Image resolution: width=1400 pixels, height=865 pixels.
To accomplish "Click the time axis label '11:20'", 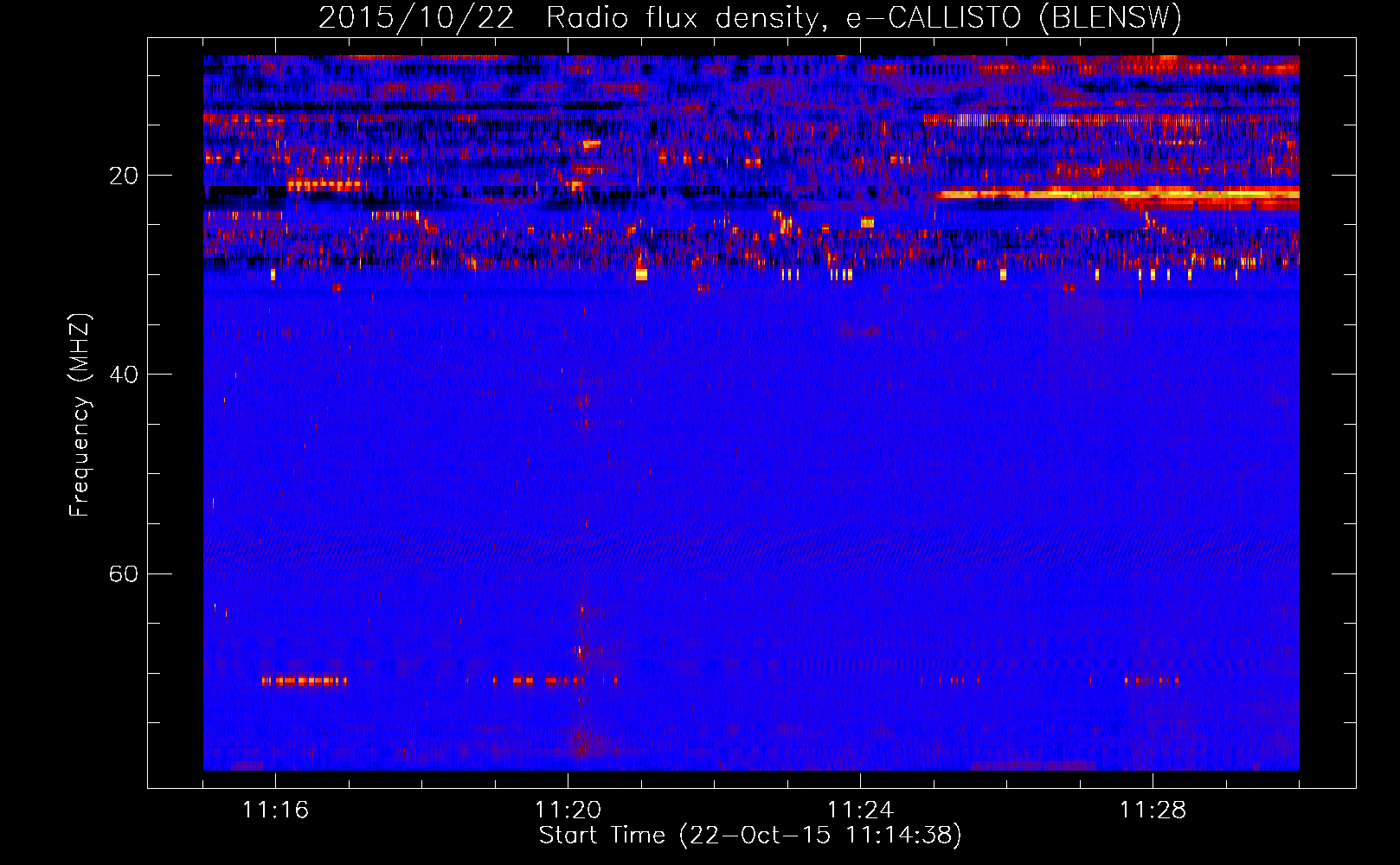I will [568, 810].
